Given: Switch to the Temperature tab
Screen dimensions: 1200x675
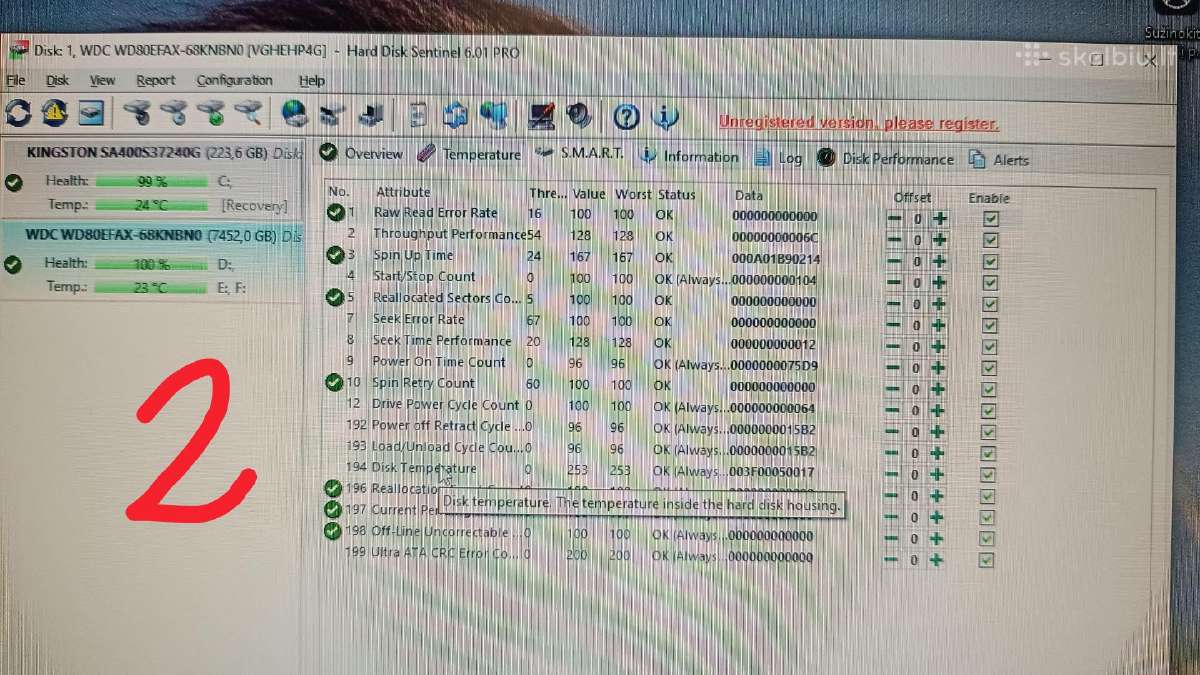Looking at the screenshot, I should pos(469,154).
